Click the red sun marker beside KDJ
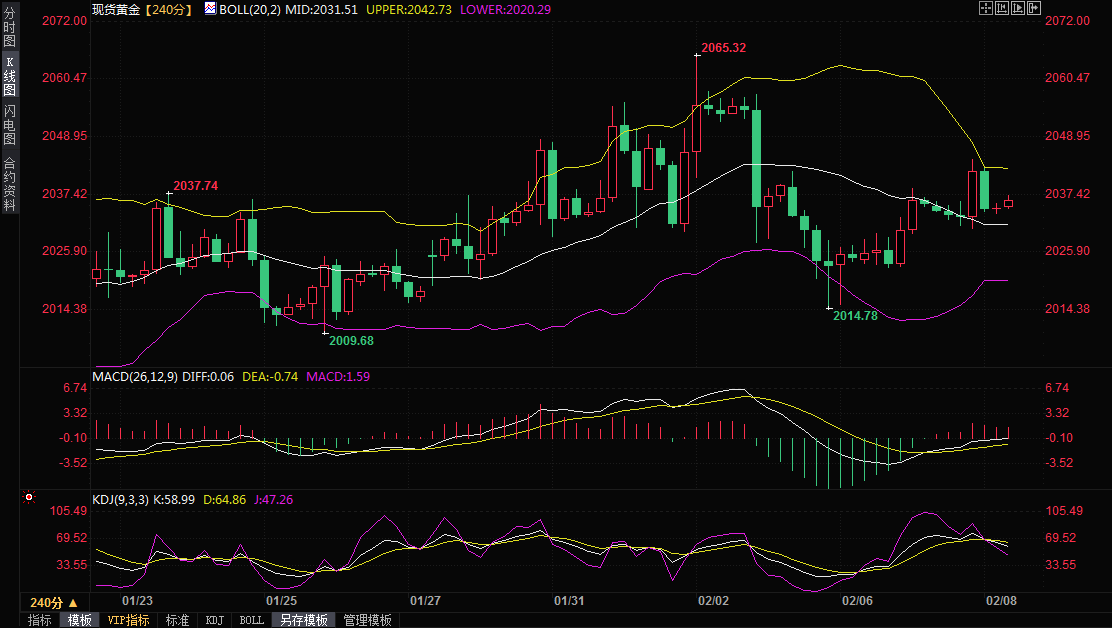1112x628 pixels. click(29, 497)
